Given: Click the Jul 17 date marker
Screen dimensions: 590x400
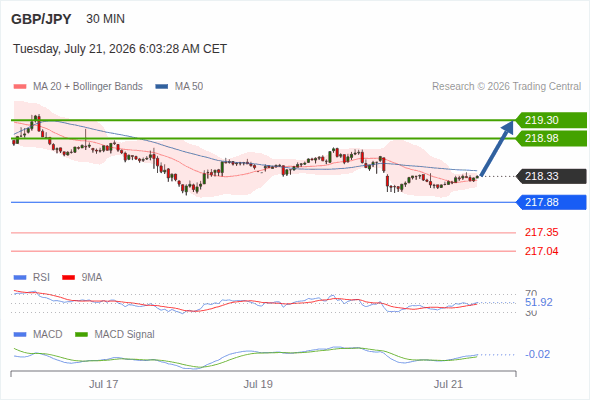Looking at the screenshot, I should (x=103, y=384).
